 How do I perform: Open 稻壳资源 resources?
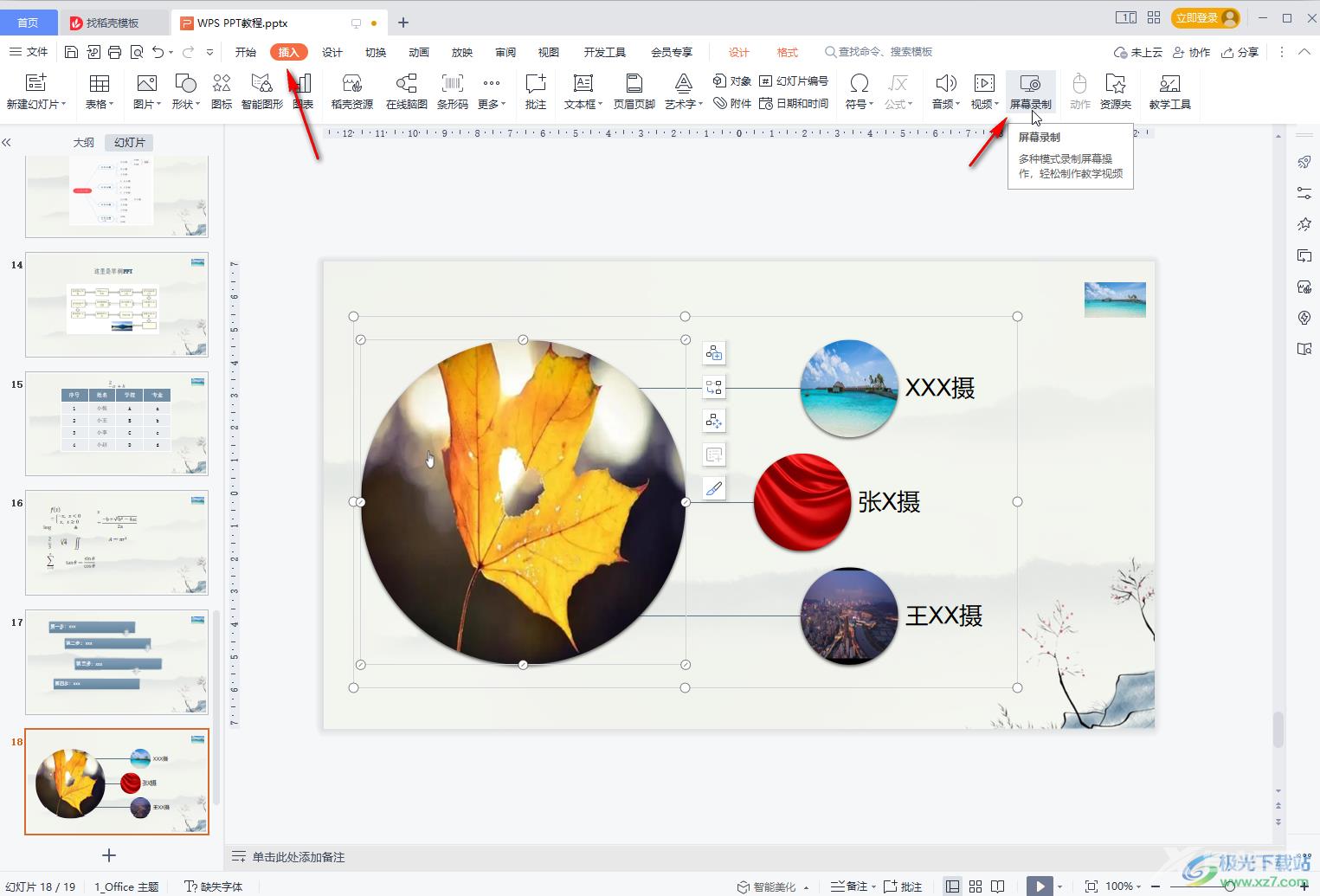tap(352, 92)
